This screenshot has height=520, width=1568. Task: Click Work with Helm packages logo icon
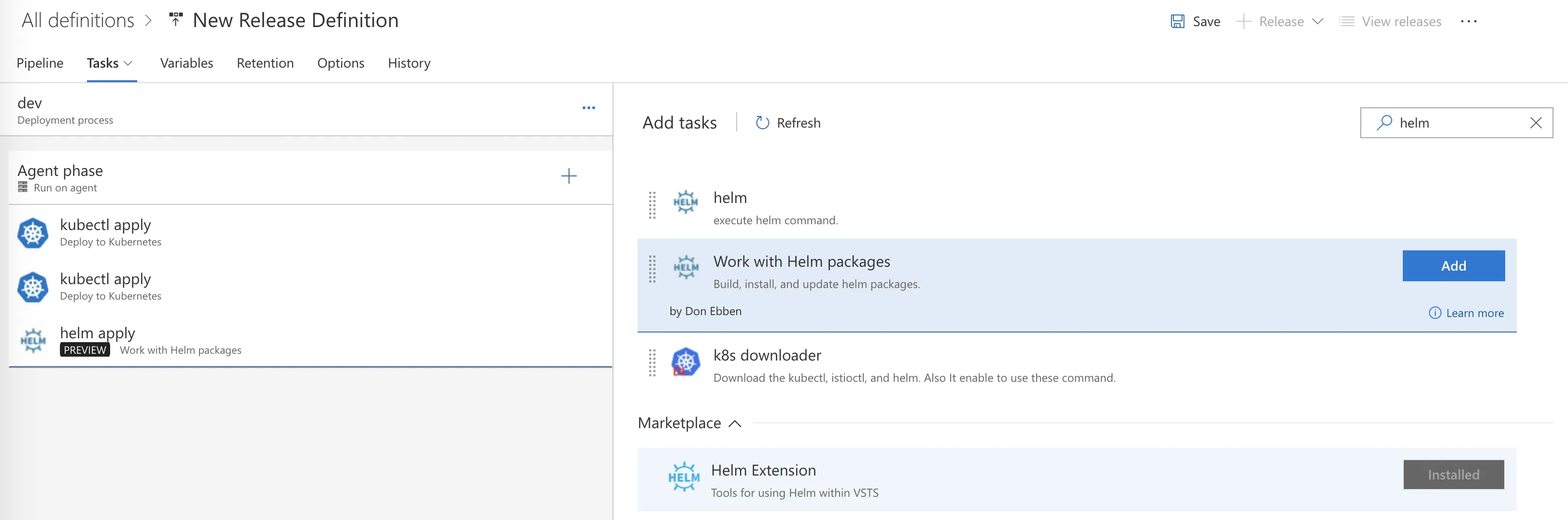685,267
